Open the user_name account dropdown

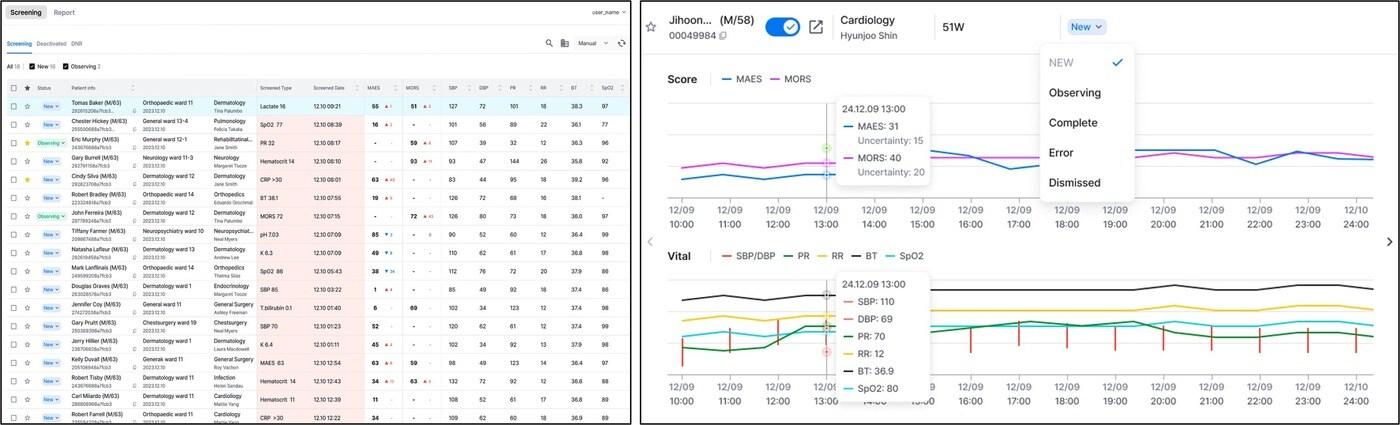(608, 12)
